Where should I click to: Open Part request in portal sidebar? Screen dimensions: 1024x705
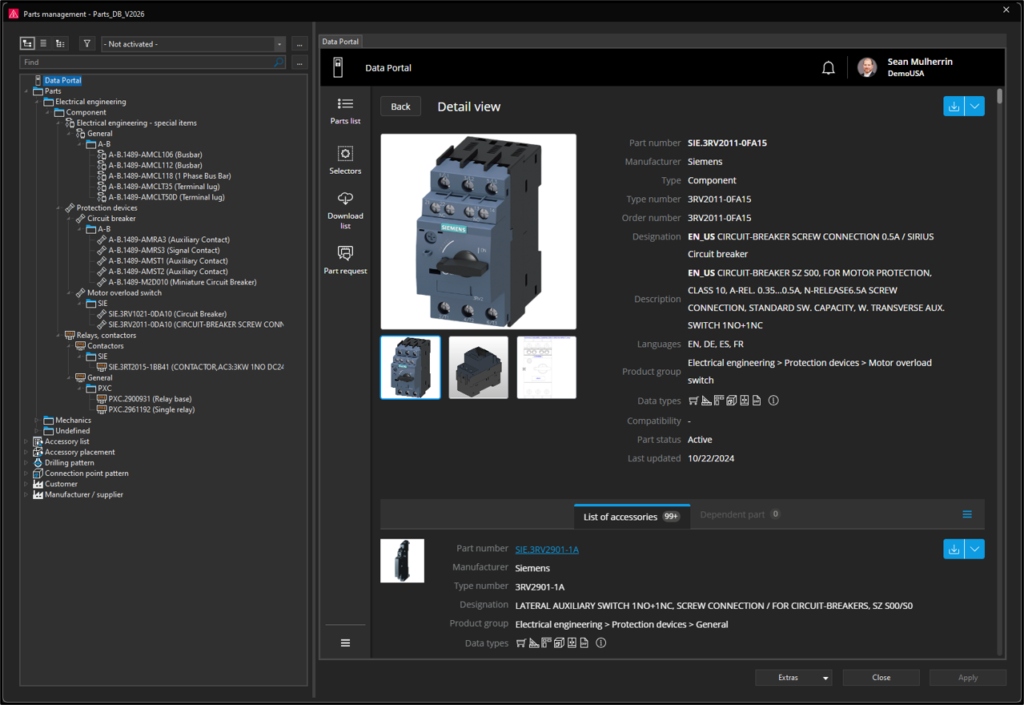(x=345, y=260)
